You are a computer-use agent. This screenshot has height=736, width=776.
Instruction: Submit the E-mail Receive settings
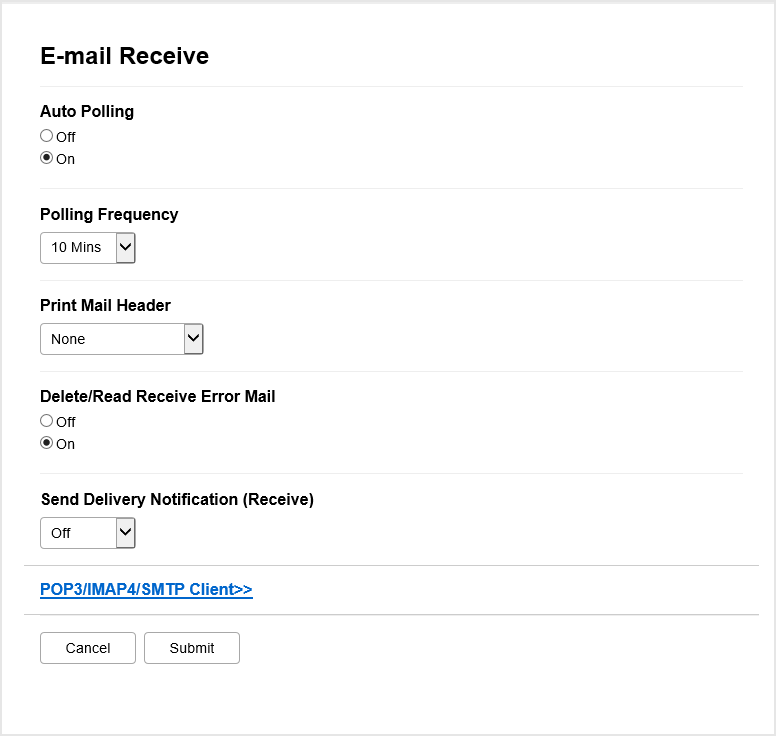192,648
